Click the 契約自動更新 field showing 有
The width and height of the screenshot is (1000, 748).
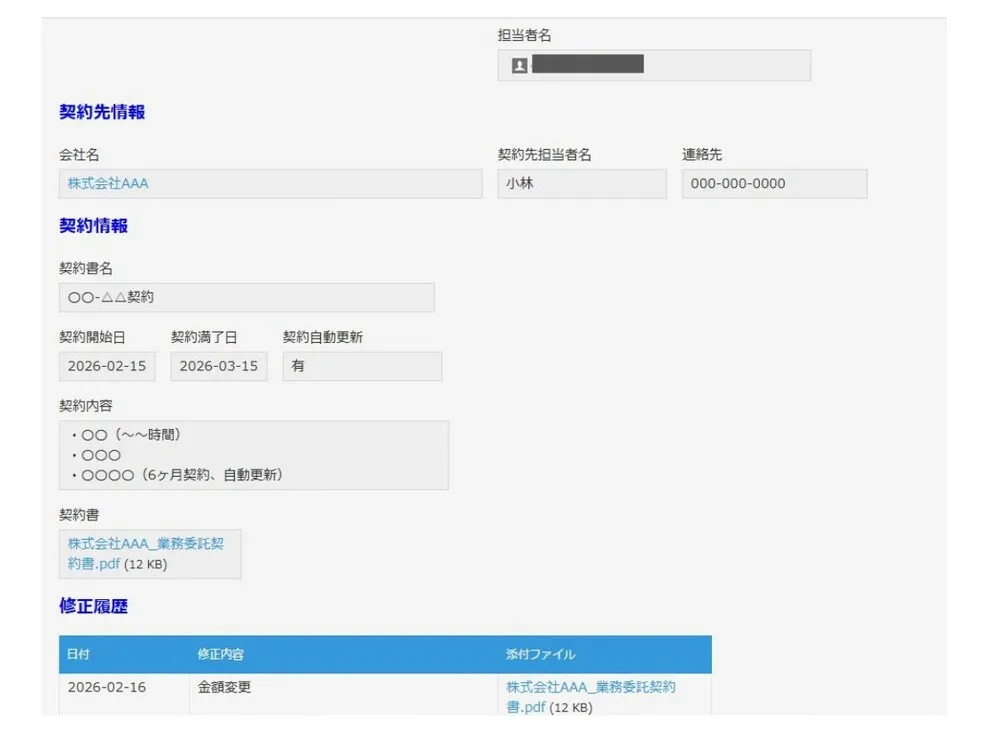(x=362, y=366)
